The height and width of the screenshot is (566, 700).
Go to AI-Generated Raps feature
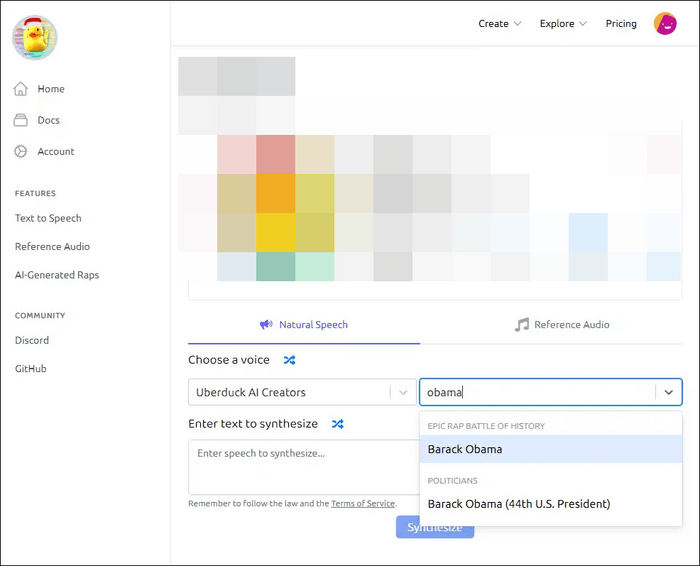click(x=57, y=275)
